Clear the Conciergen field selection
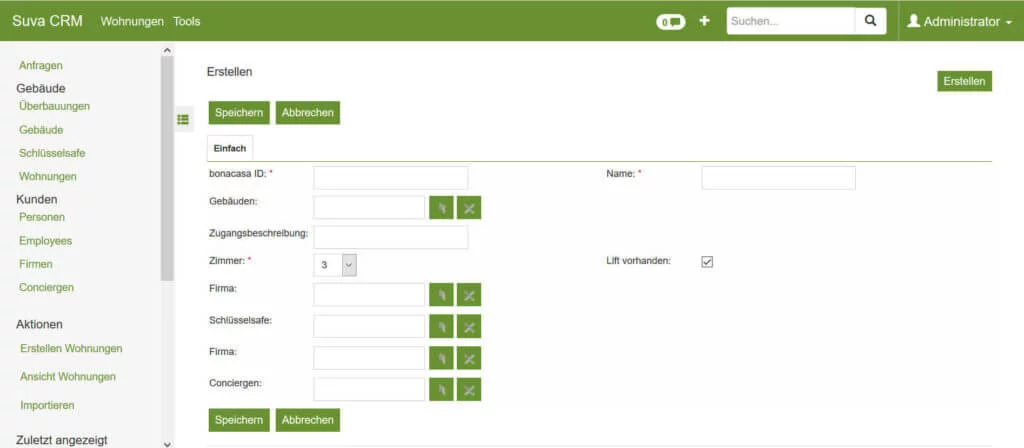This screenshot has height=448, width=1024. pyautogui.click(x=469, y=389)
